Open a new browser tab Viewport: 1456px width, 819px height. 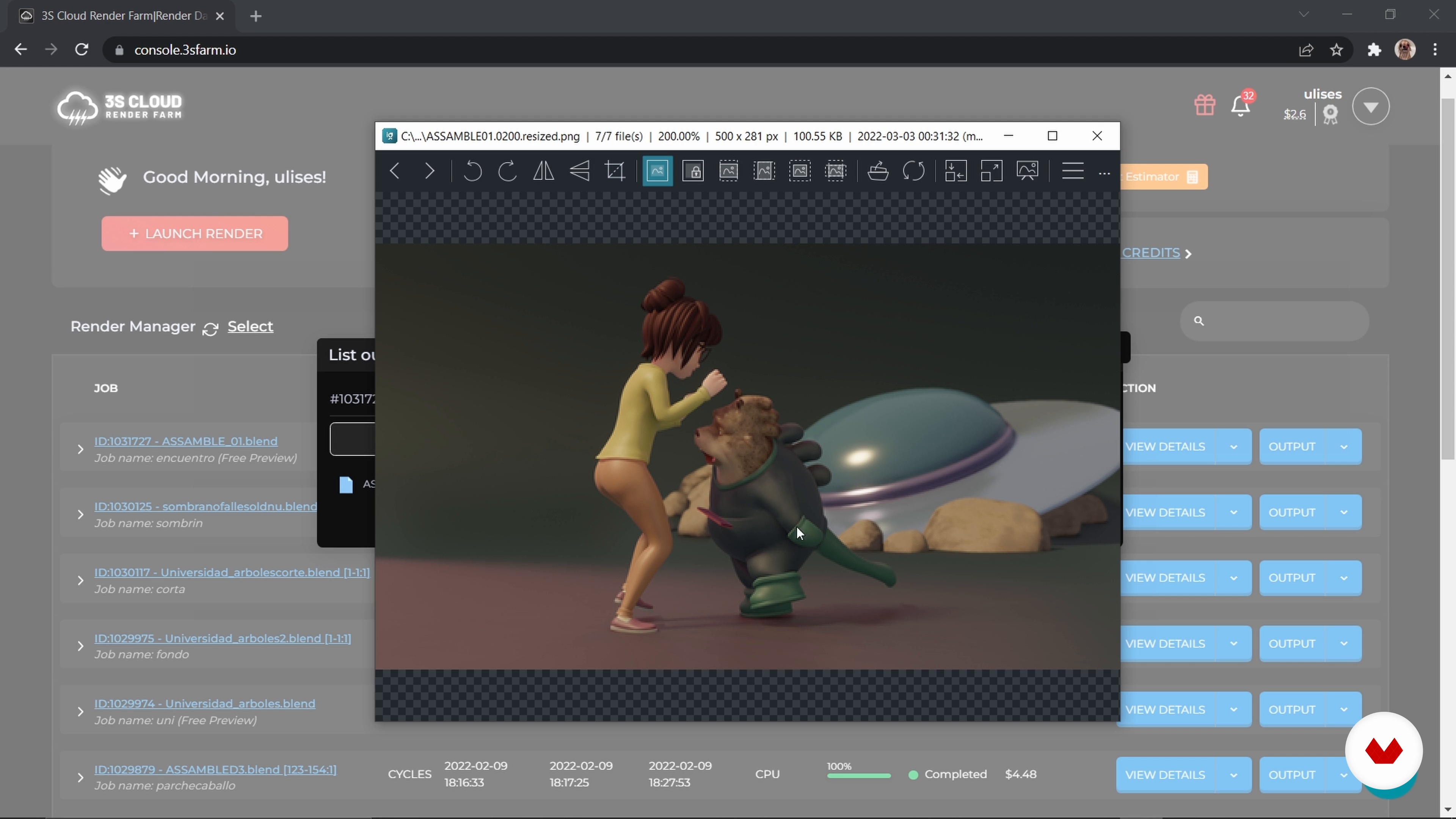256,16
